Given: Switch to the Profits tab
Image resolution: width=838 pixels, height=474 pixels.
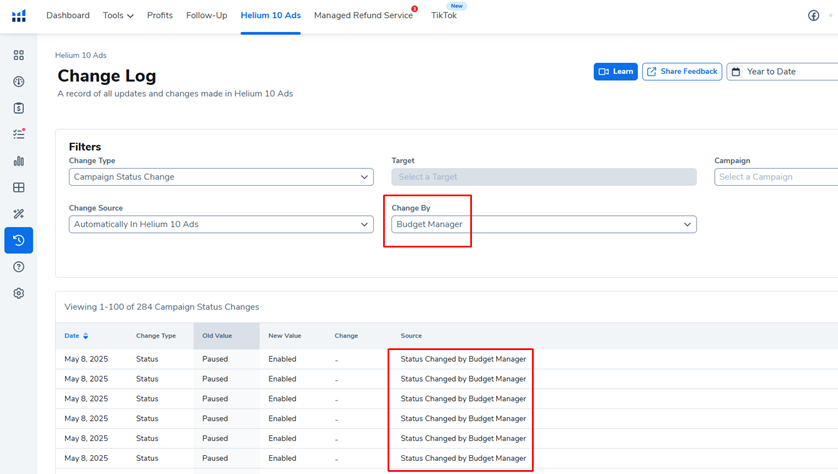Looking at the screenshot, I should click(x=159, y=16).
